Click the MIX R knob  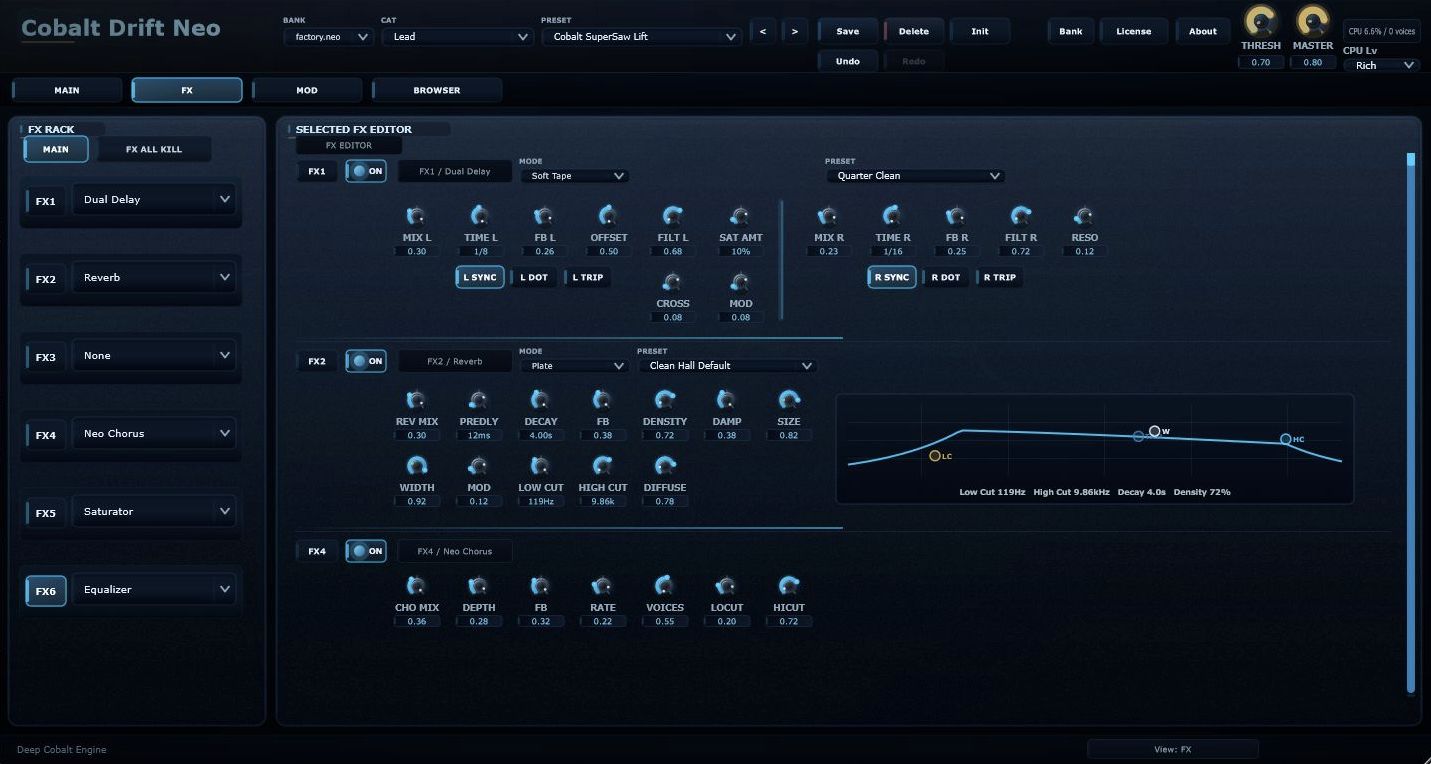tap(828, 216)
